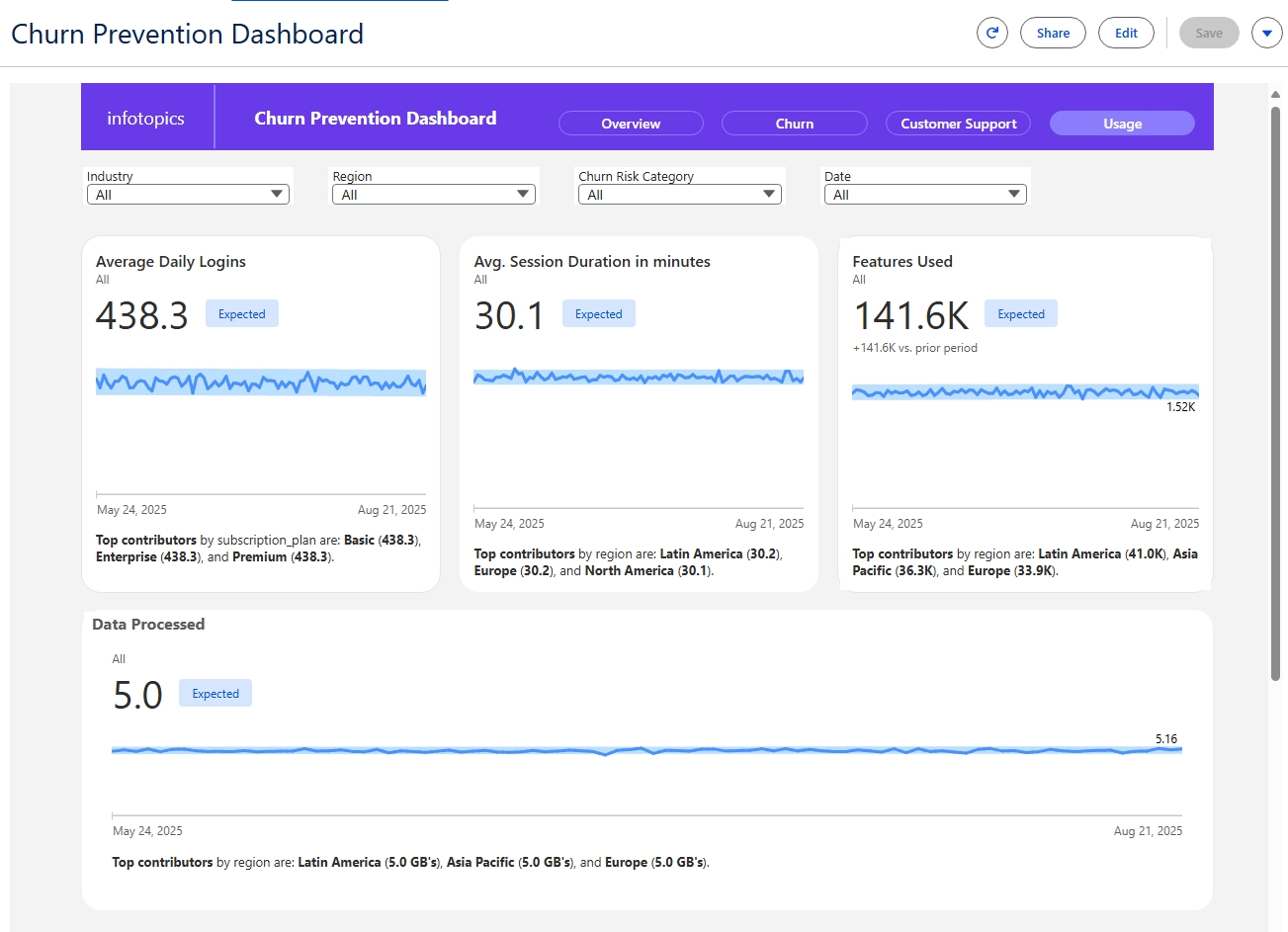Click the Avg. Session Duration sparkline chart

pyautogui.click(x=639, y=377)
